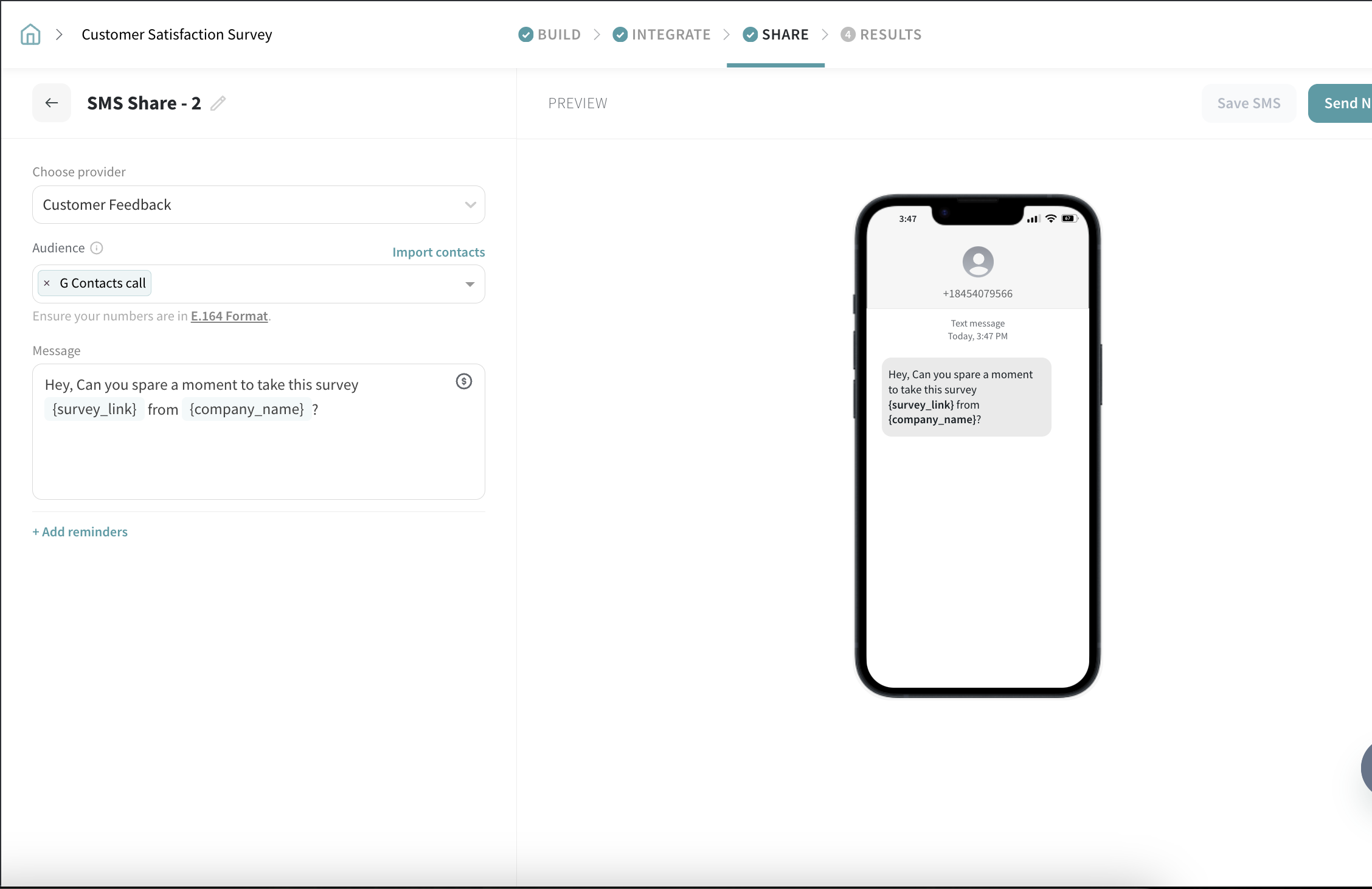
Task: Click the pencil icon to rename SMS Share
Action: point(218,103)
